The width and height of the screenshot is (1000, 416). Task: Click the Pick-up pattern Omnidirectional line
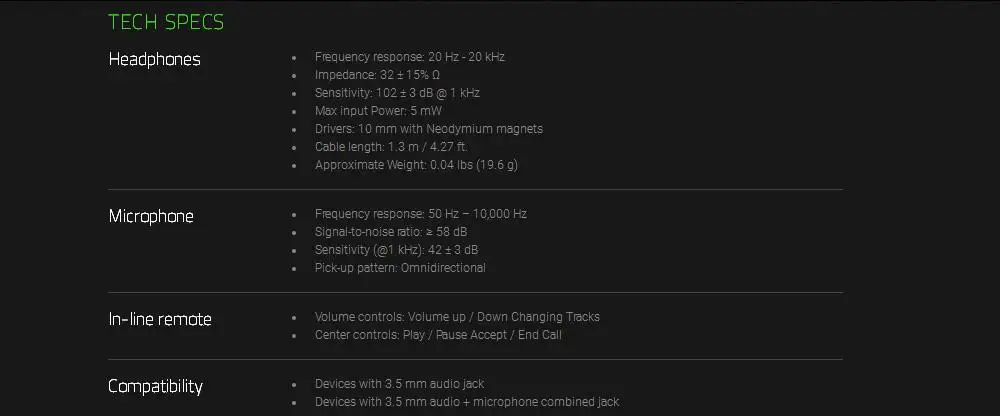(400, 268)
